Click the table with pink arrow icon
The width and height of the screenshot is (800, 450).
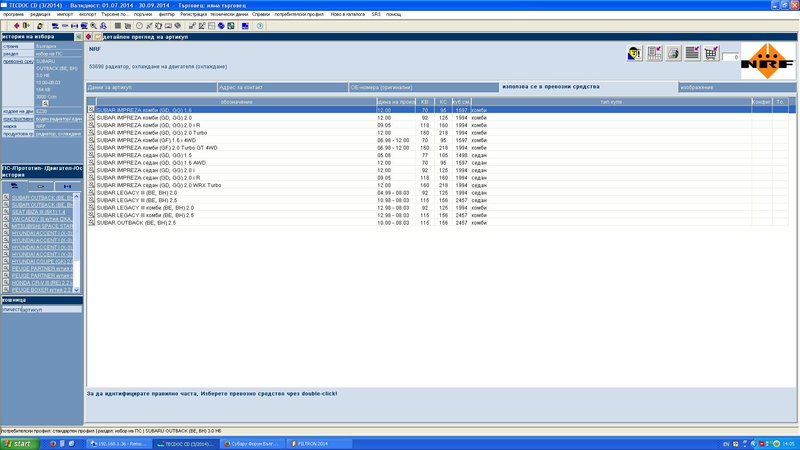click(x=654, y=53)
